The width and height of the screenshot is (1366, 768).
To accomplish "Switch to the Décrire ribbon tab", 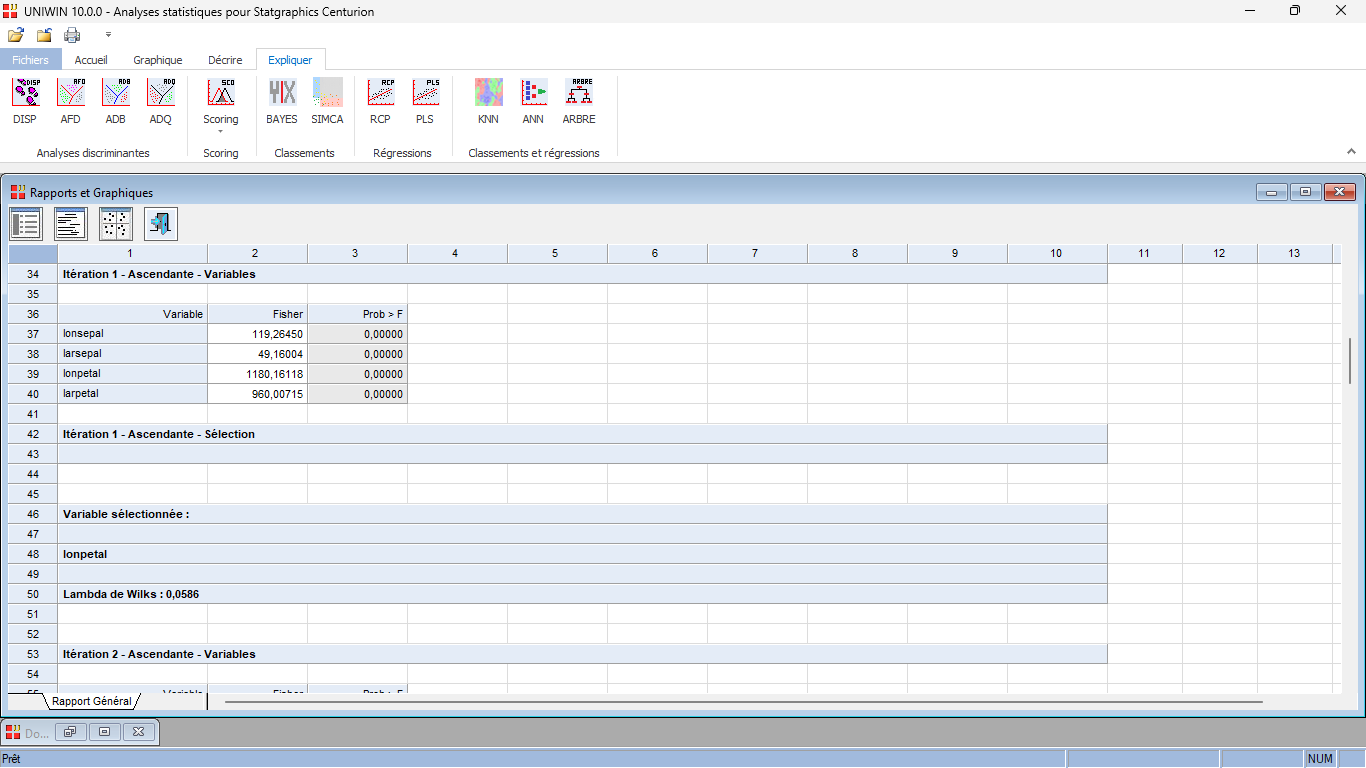I will click(225, 60).
